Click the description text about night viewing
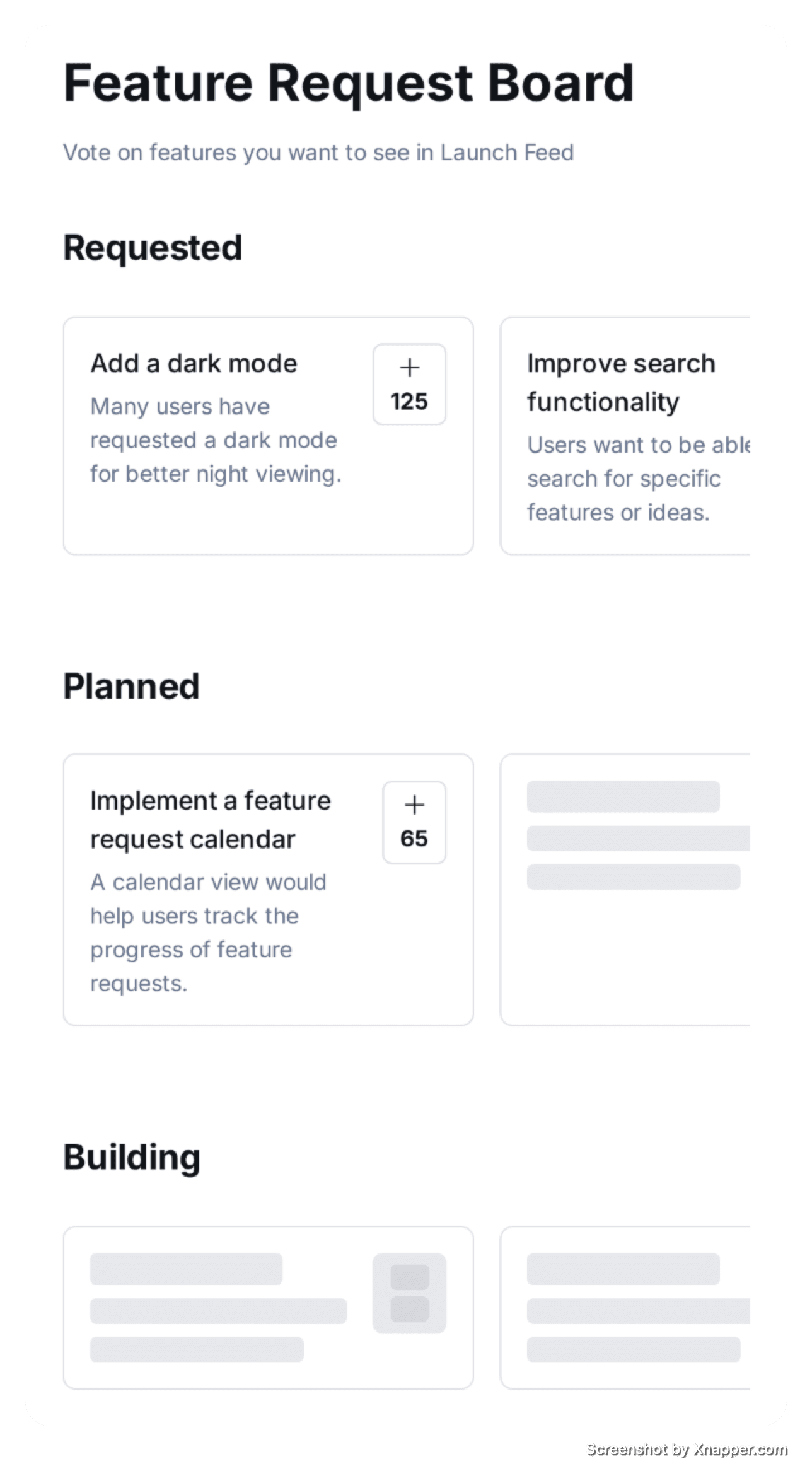Screen dimensions: 812x1483 coord(214,439)
